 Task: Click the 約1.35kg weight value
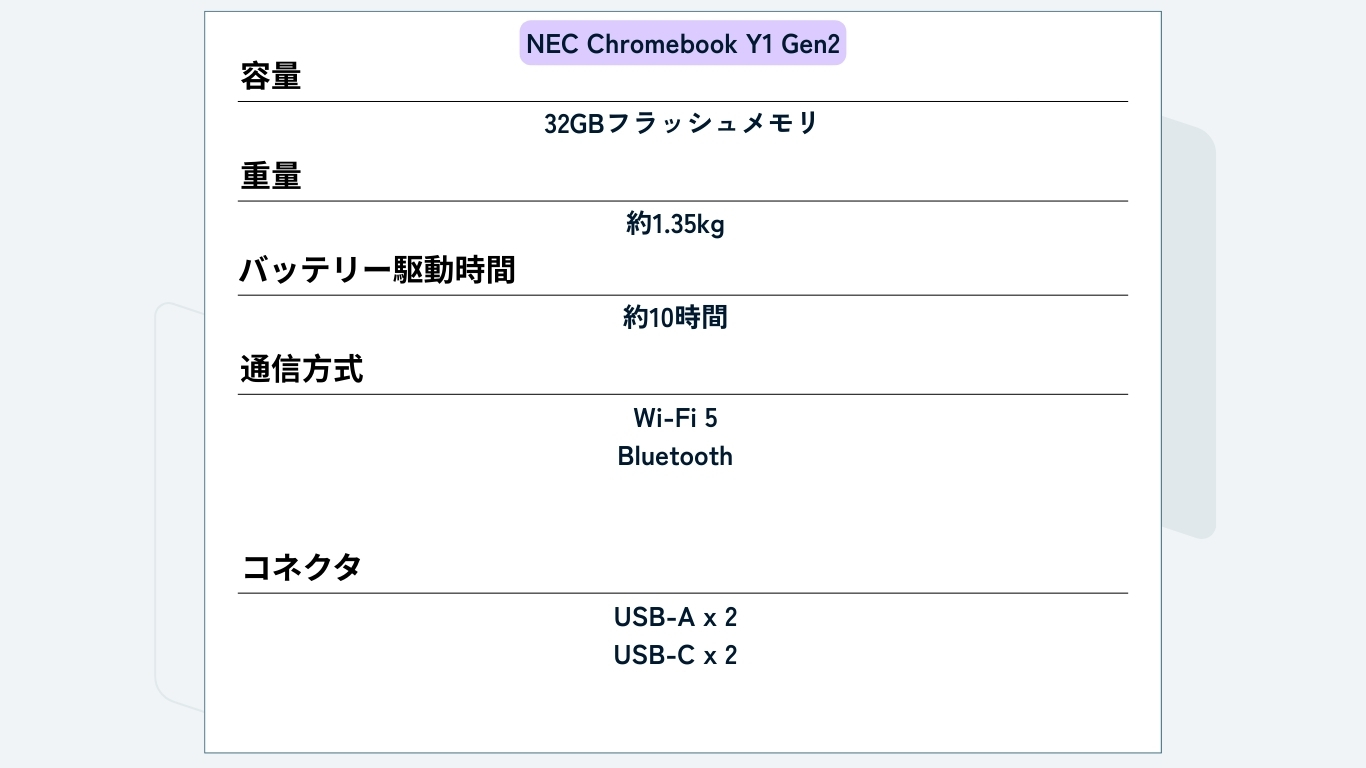tap(676, 225)
